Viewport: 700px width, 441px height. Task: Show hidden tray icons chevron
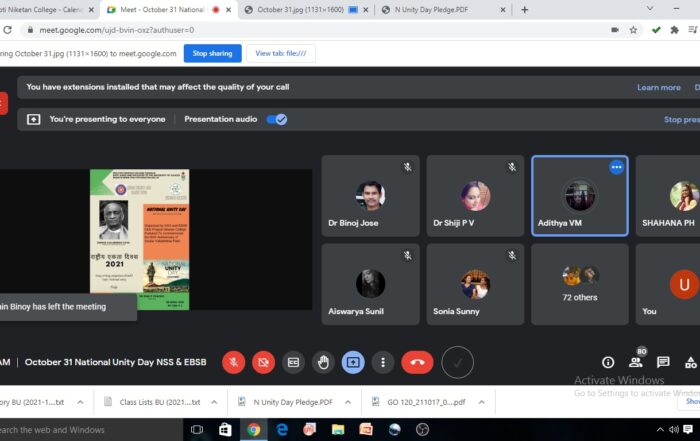tap(660, 430)
